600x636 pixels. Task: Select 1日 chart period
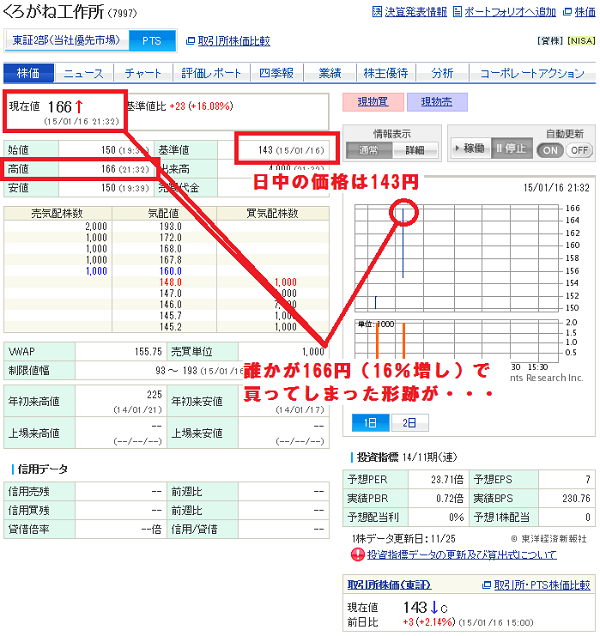(x=371, y=423)
